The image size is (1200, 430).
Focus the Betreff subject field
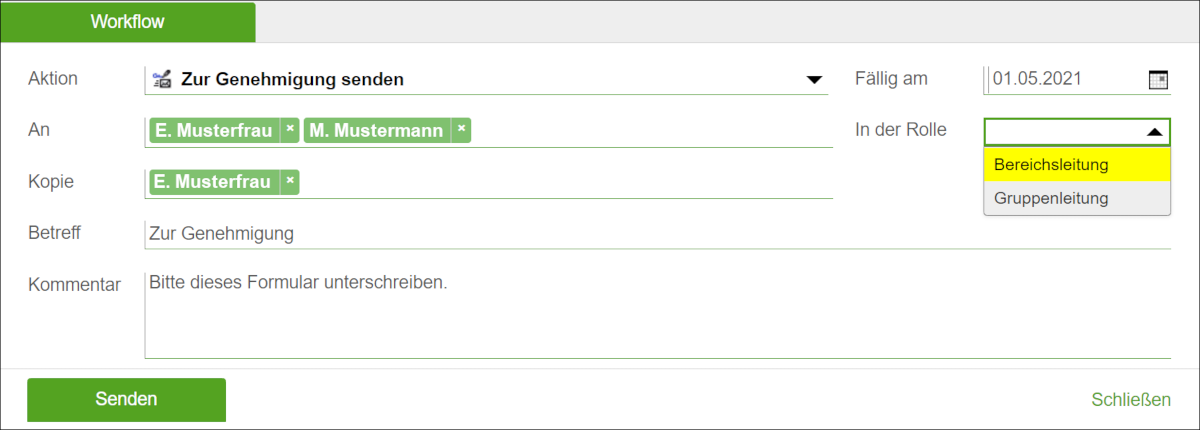pyautogui.click(x=658, y=234)
